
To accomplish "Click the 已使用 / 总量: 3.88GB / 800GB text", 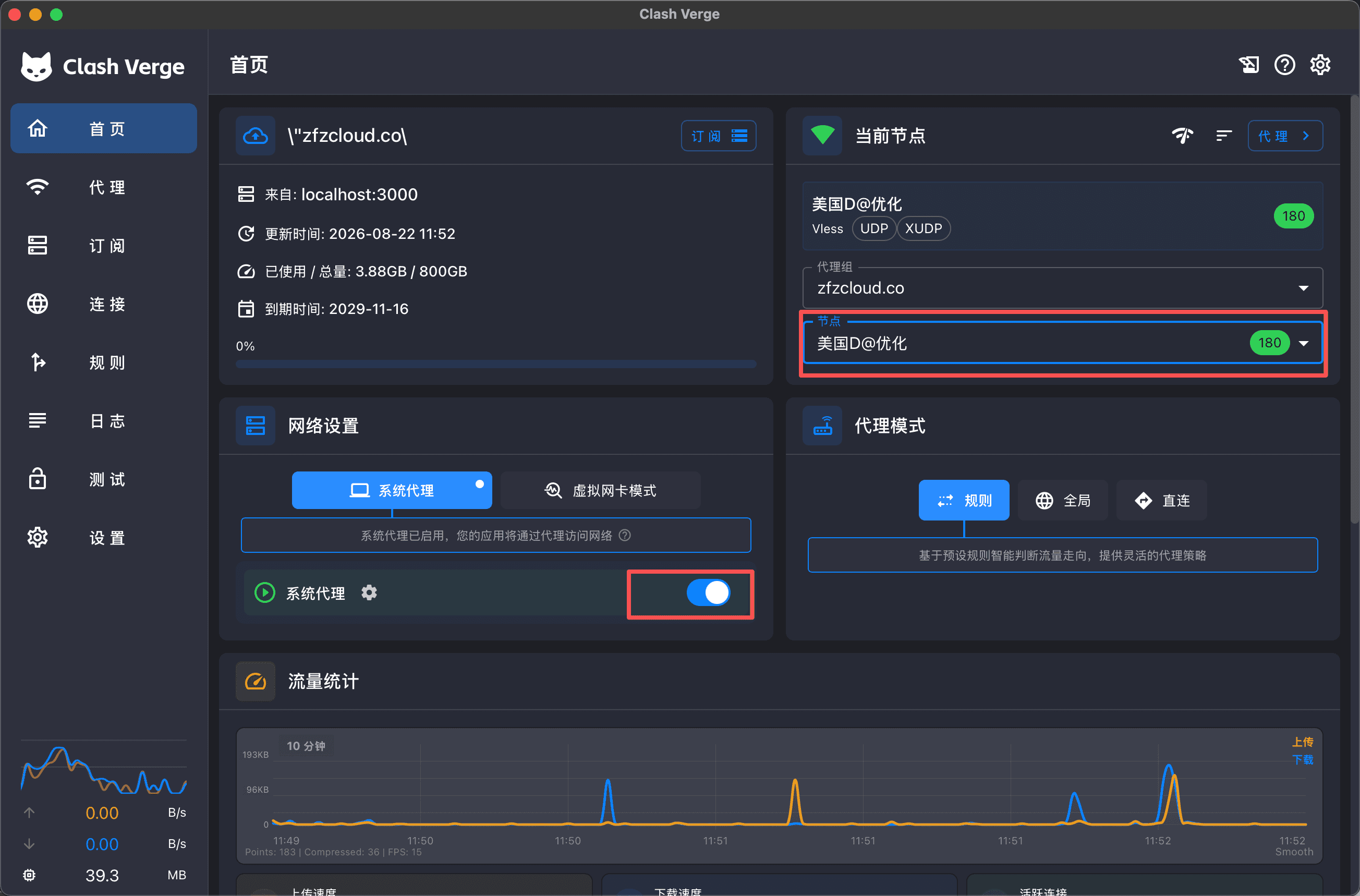I will coord(366,271).
